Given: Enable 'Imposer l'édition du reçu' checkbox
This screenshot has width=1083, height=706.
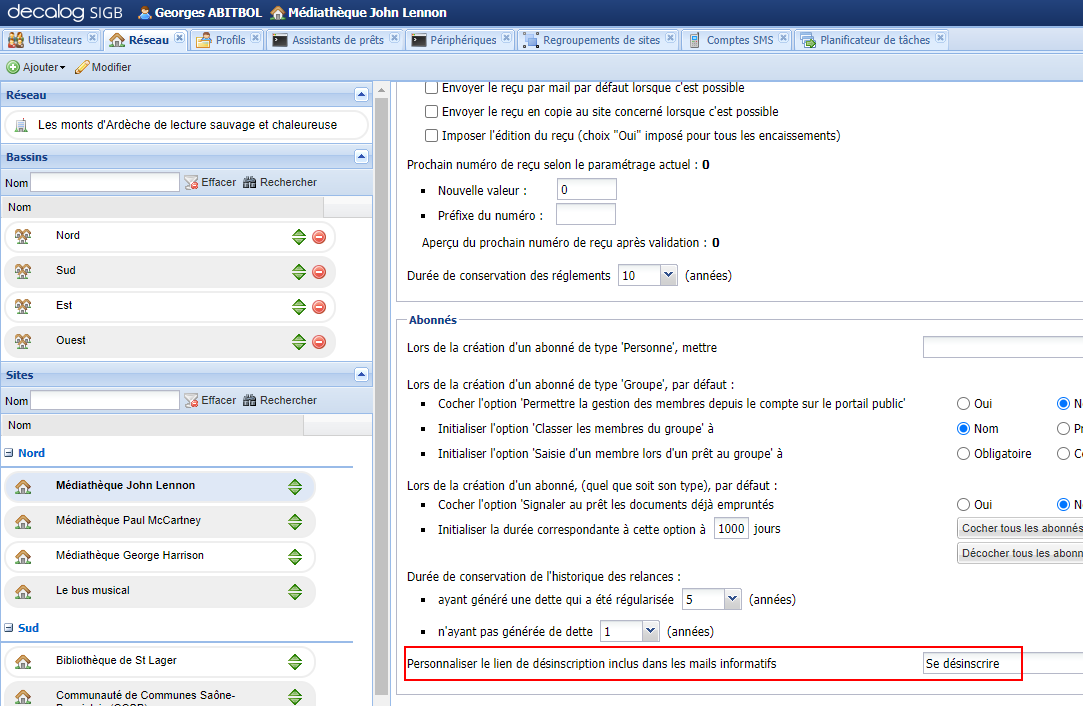Looking at the screenshot, I should point(432,136).
